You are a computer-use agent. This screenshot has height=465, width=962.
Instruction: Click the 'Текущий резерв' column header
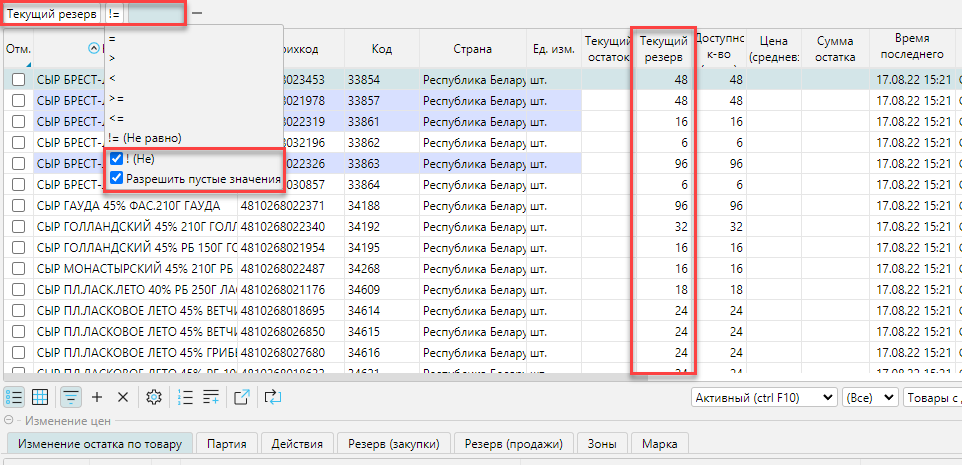(x=662, y=49)
